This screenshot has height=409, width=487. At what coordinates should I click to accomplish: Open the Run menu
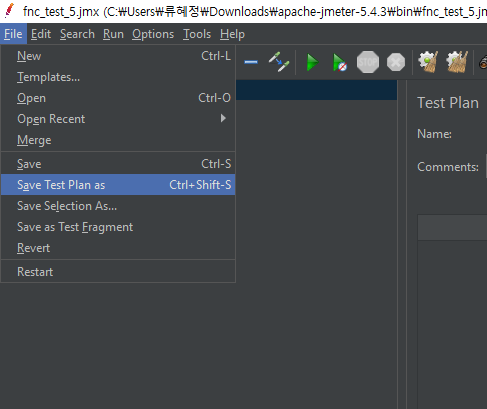[x=113, y=34]
